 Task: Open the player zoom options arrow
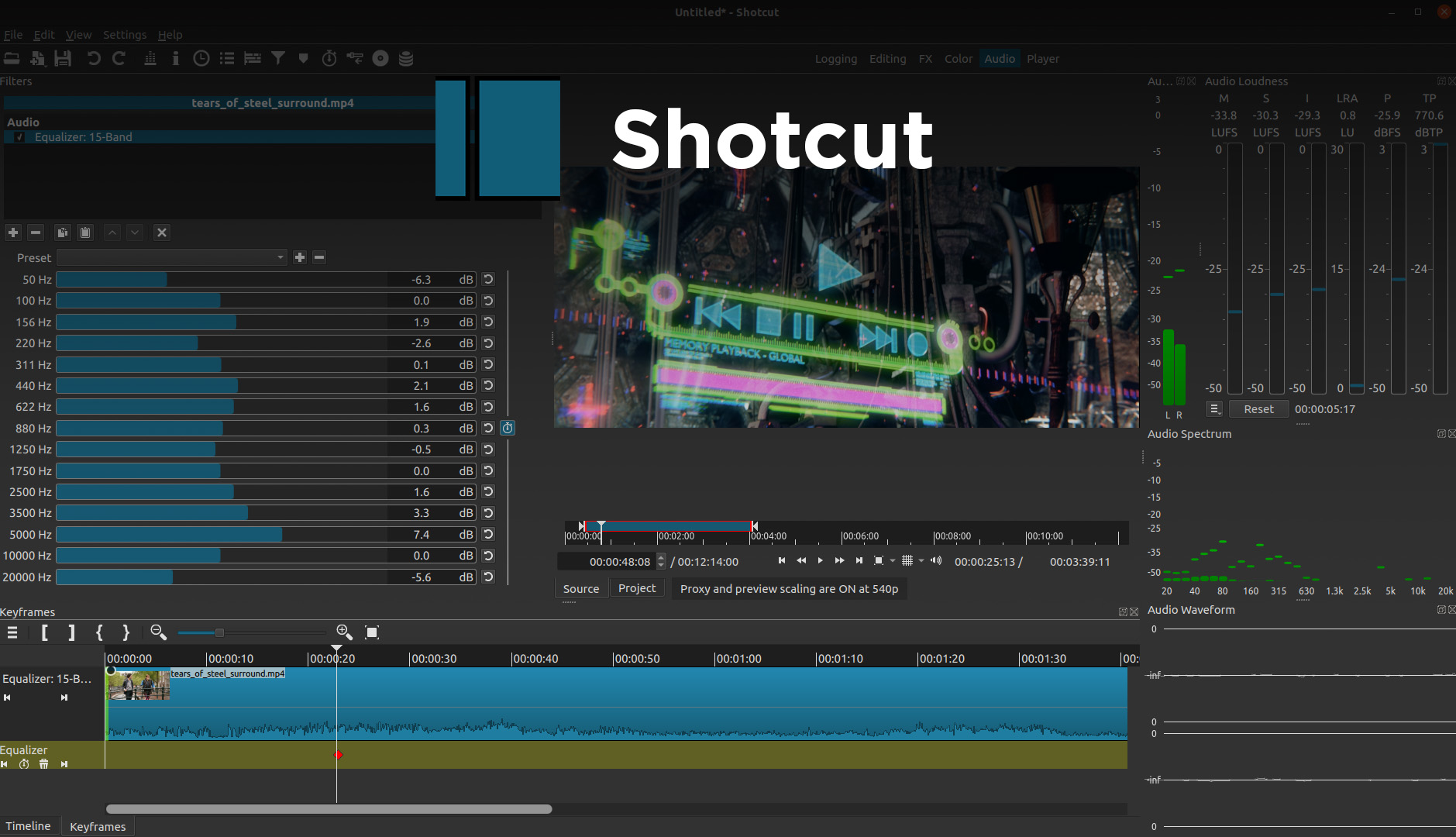point(893,560)
